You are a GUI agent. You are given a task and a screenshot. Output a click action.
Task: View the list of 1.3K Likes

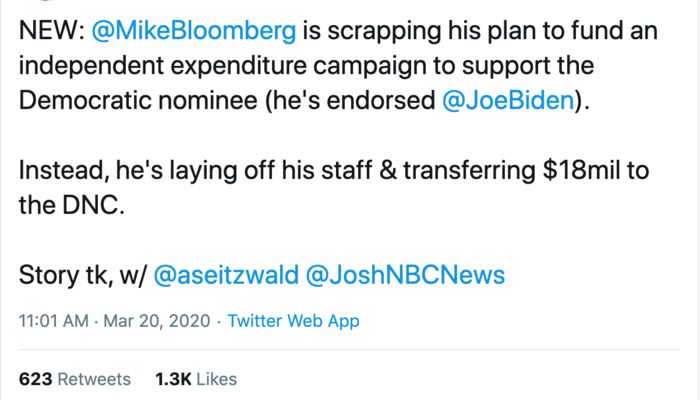click(x=195, y=379)
